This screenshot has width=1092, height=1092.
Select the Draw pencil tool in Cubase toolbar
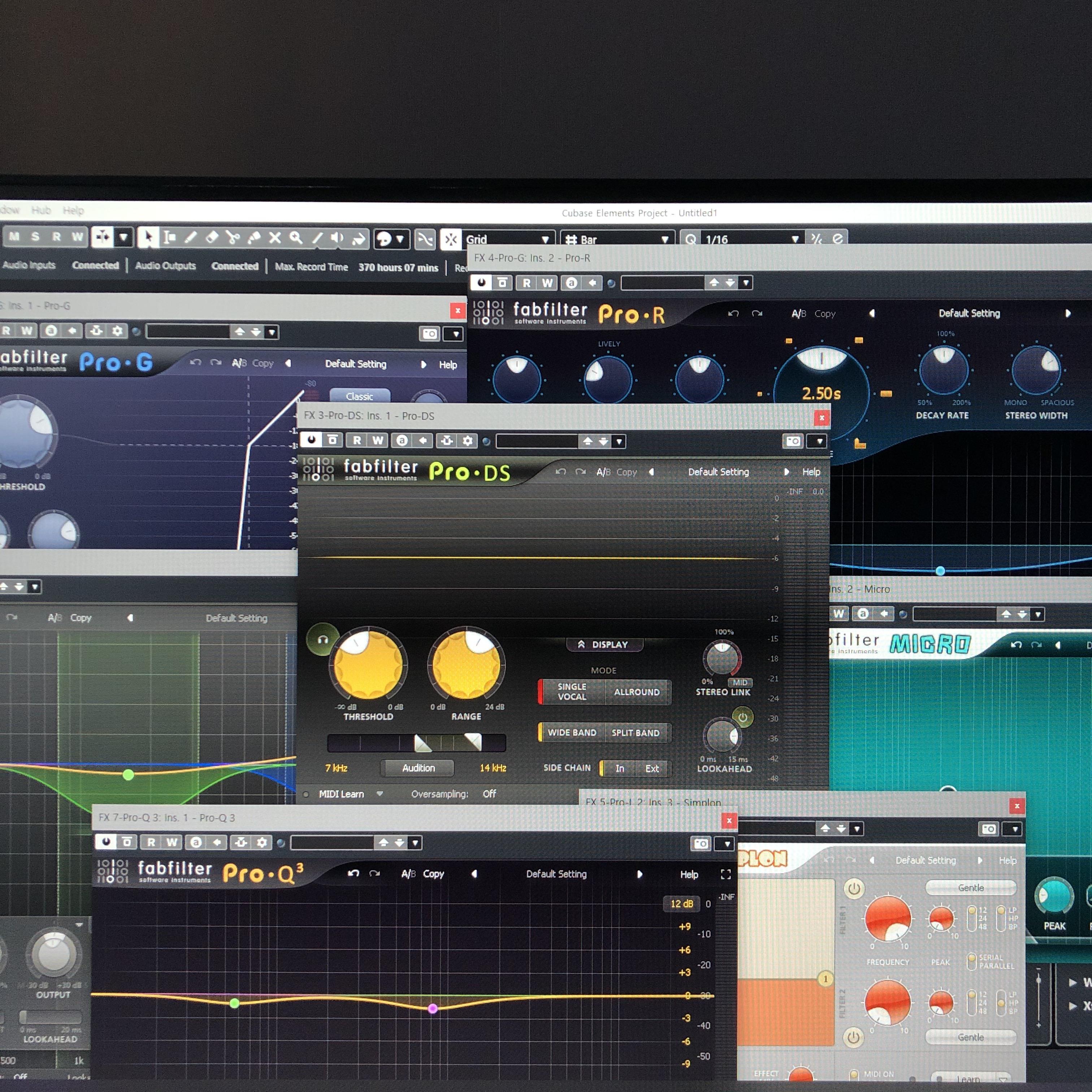pyautogui.click(x=190, y=238)
